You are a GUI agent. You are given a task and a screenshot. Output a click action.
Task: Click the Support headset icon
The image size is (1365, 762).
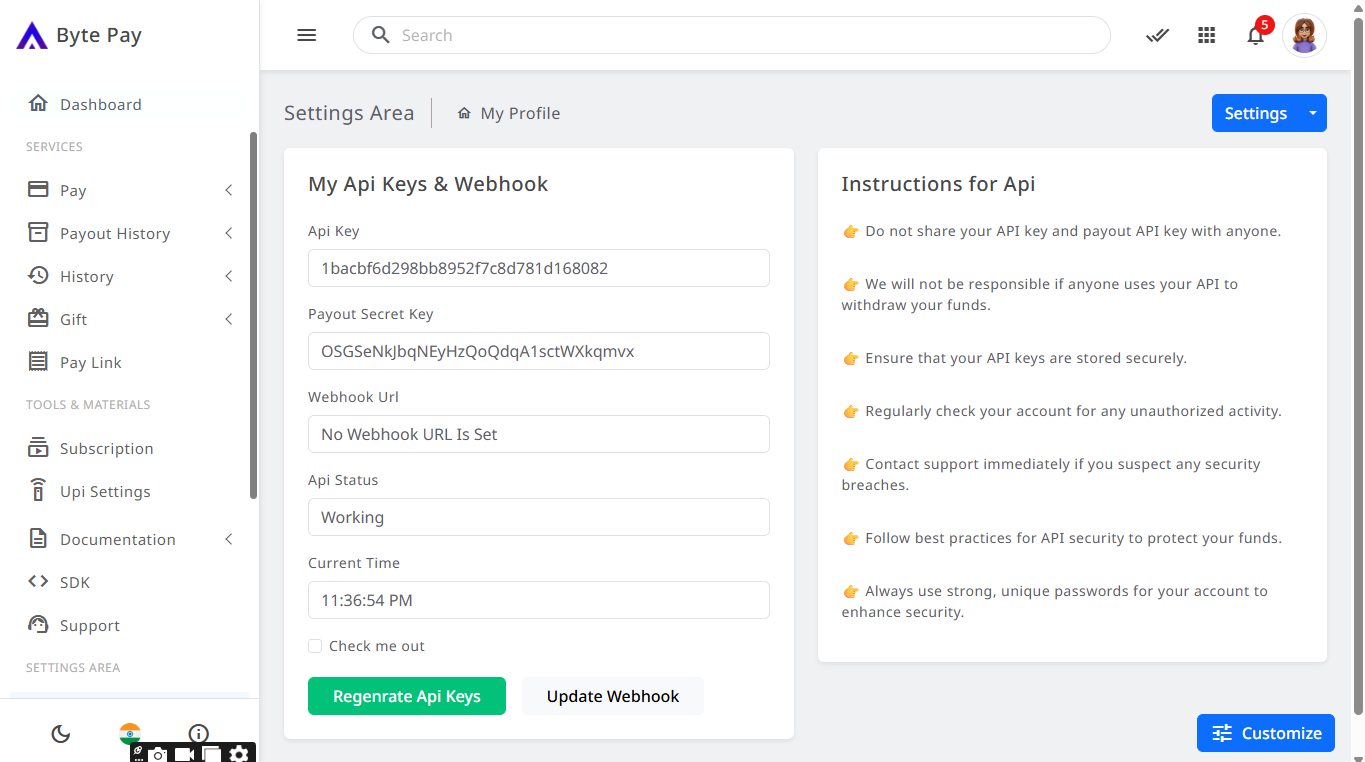point(38,624)
